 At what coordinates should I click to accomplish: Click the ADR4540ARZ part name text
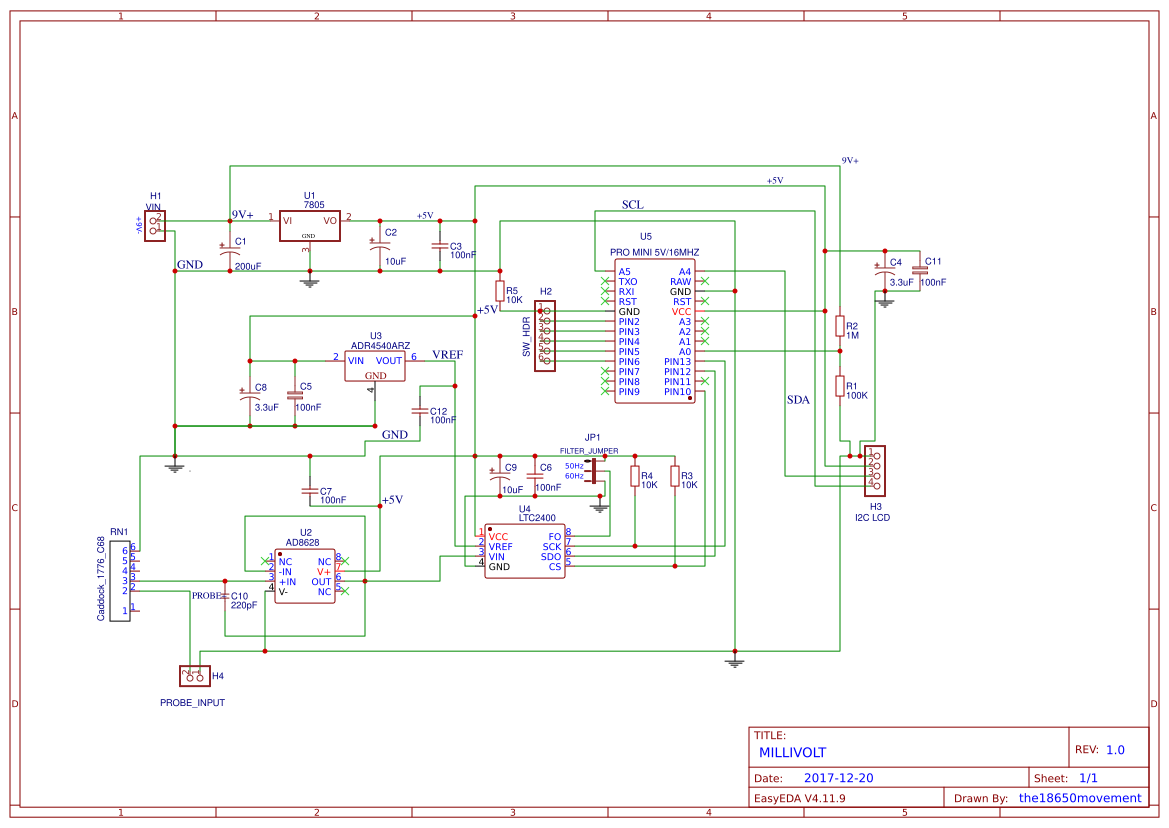(x=380, y=346)
